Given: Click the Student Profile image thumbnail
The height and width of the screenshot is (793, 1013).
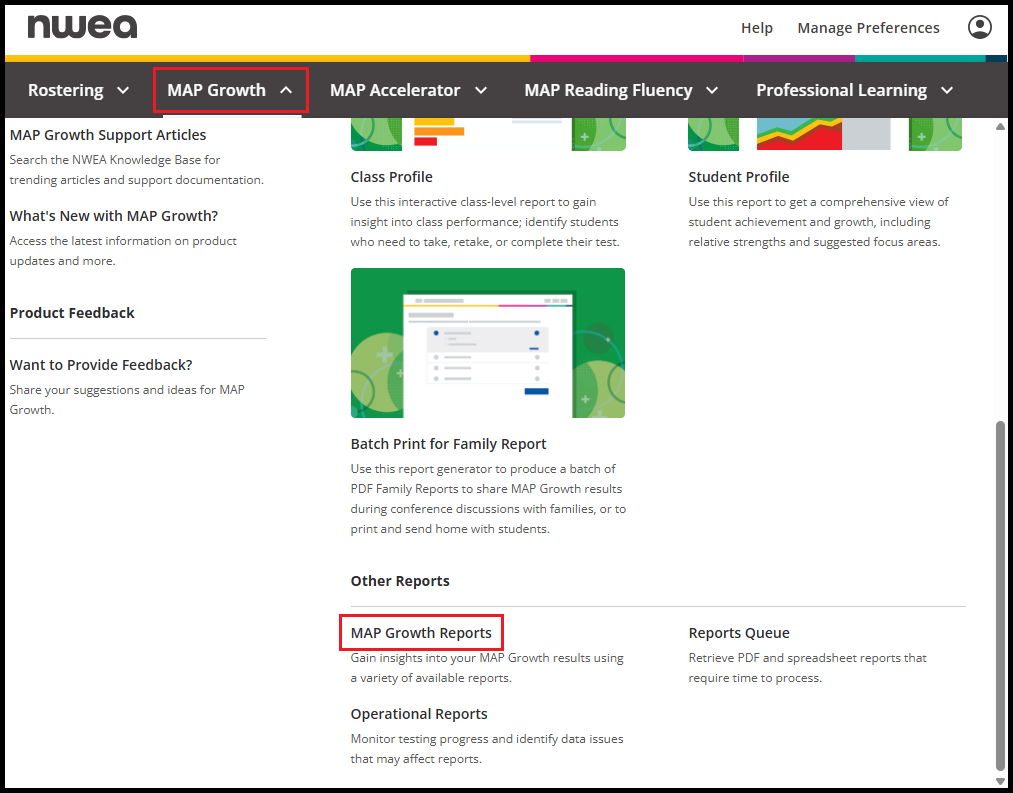Looking at the screenshot, I should click(x=824, y=135).
